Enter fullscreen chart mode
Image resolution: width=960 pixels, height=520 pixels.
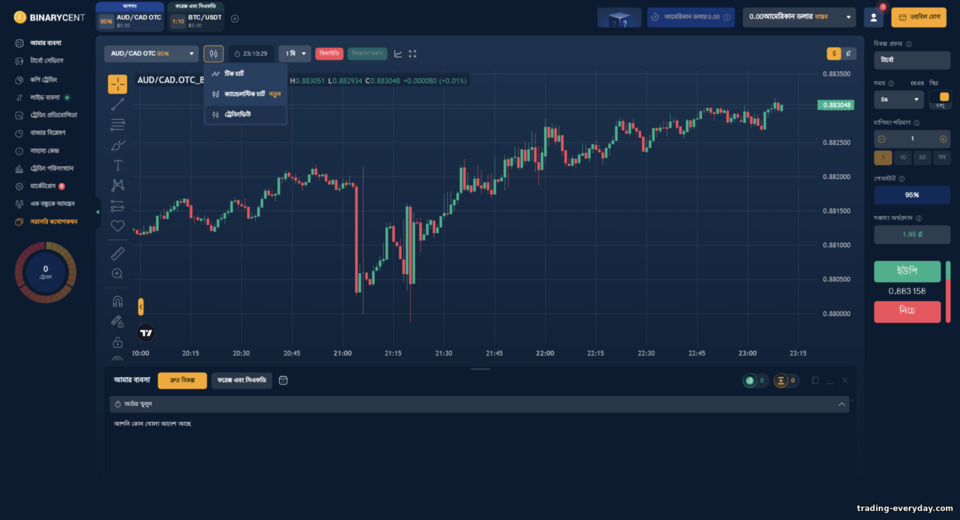(x=413, y=54)
